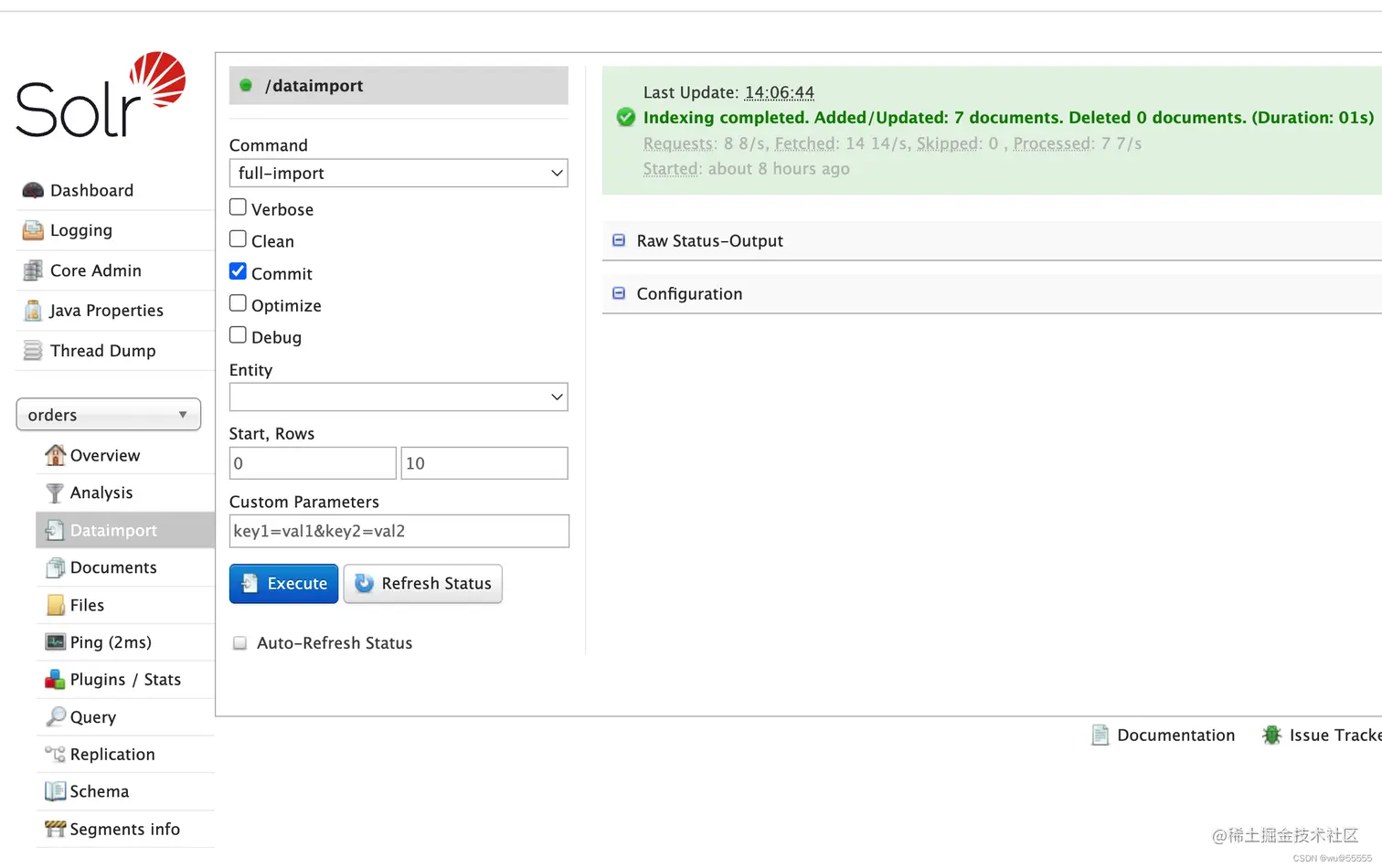This screenshot has width=1382, height=868.
Task: Click the Dashboard gauge icon
Action: tap(33, 190)
